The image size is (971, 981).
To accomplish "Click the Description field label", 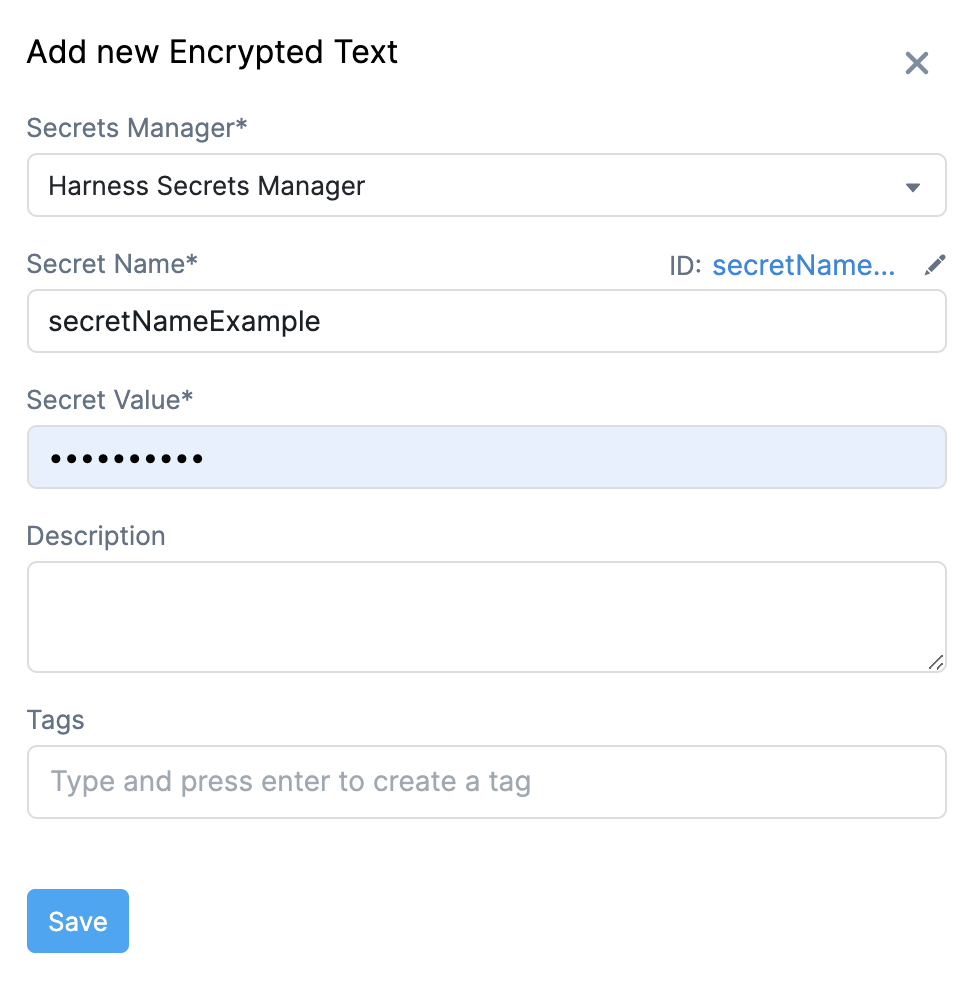I will coord(96,536).
